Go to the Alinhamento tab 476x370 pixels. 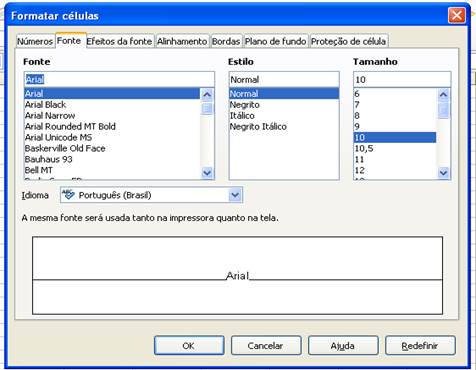coord(182,41)
